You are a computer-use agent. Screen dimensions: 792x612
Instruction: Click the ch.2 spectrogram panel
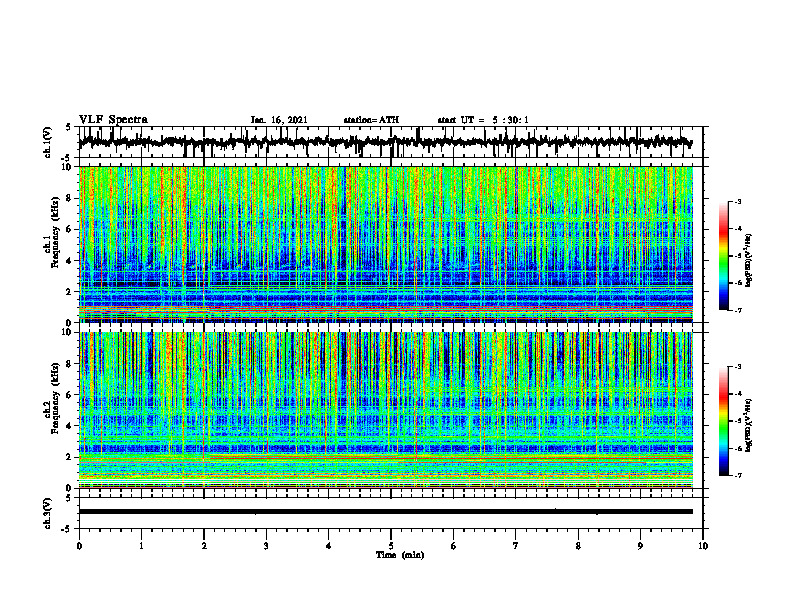[x=385, y=410]
